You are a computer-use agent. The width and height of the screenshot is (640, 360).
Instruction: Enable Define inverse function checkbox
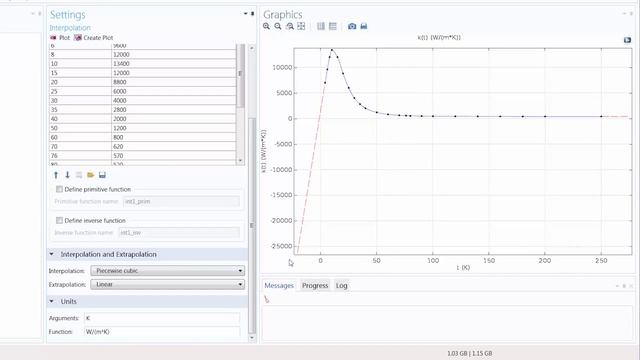coord(60,220)
